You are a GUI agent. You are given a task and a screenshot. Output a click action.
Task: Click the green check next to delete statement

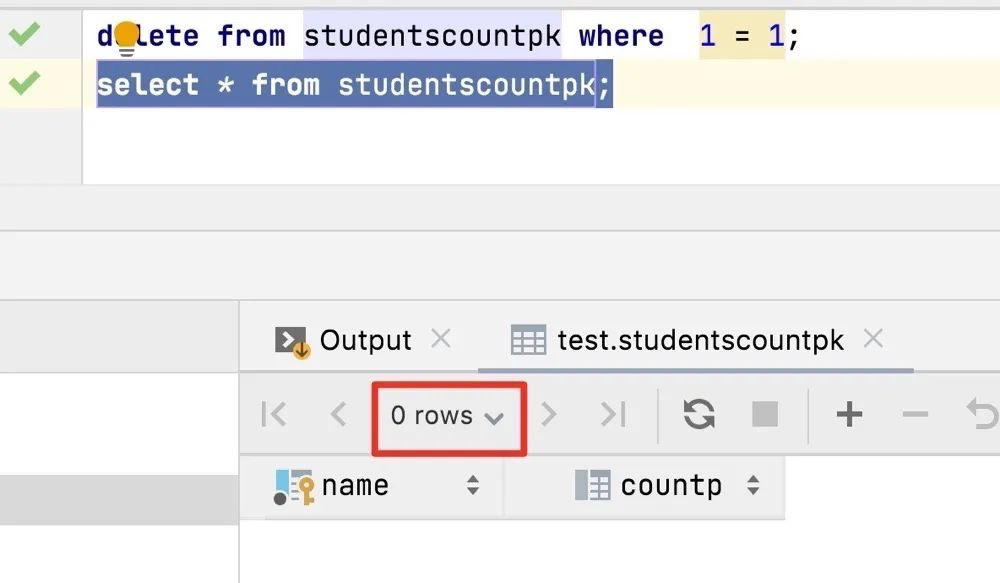click(x=26, y=33)
